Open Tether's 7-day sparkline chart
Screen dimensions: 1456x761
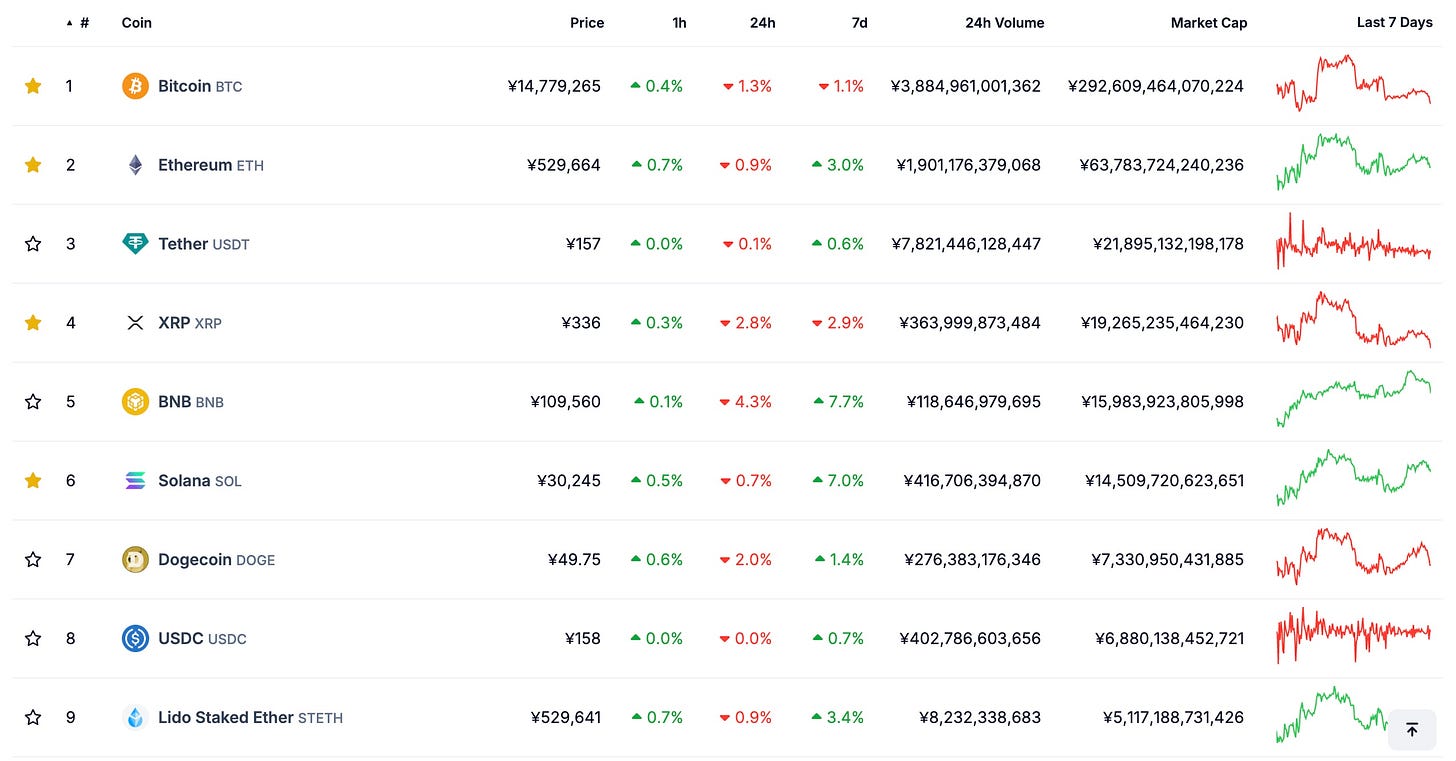coord(1353,241)
